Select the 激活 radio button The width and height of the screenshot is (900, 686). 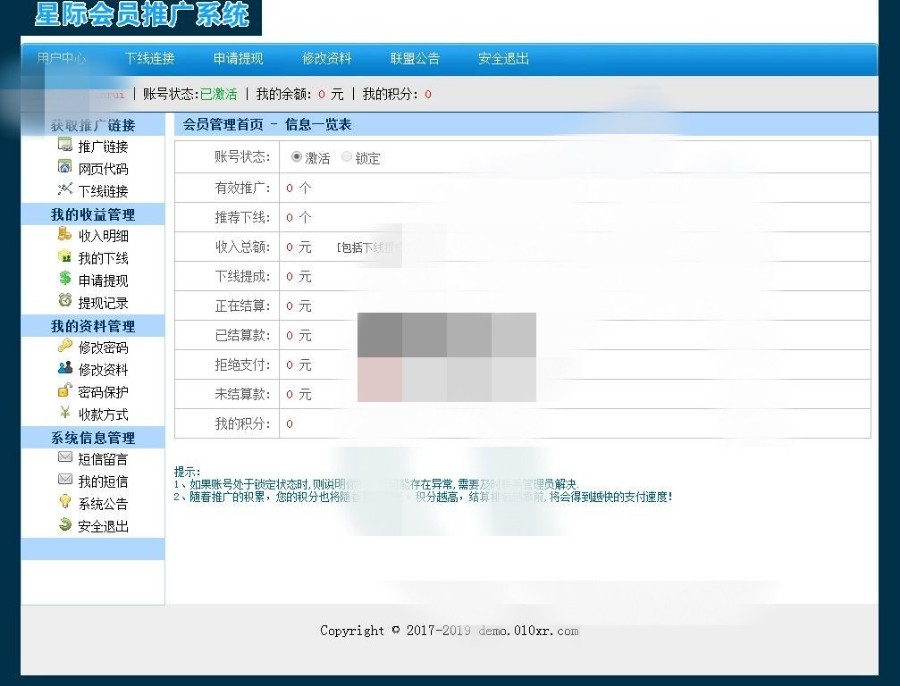pyautogui.click(x=296, y=157)
